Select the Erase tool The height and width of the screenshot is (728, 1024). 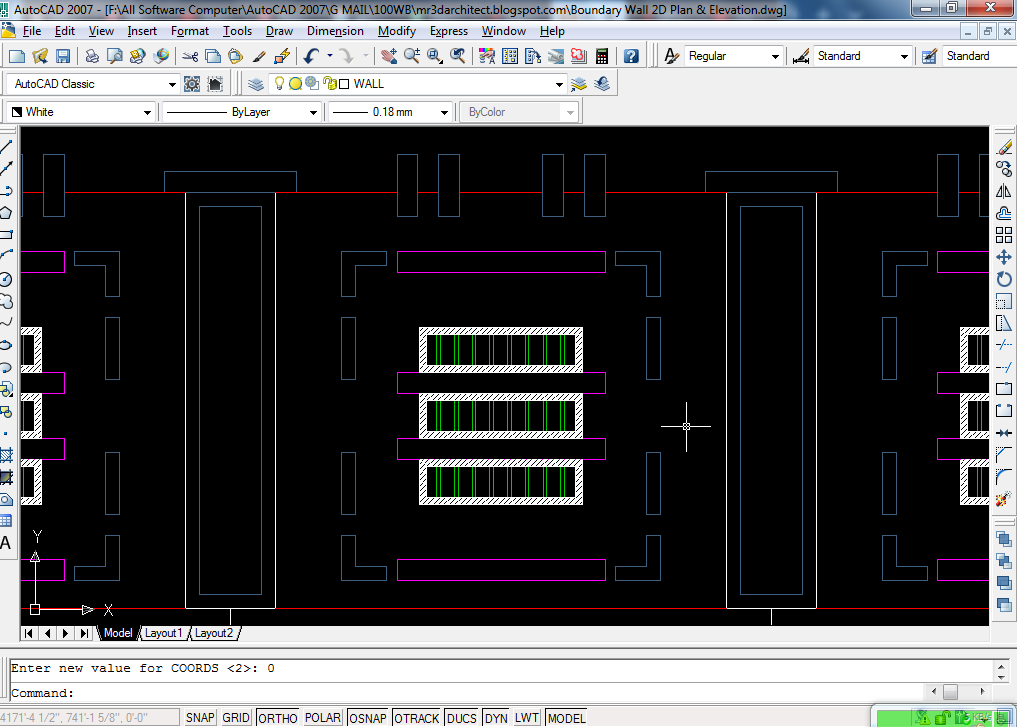pos(1004,146)
